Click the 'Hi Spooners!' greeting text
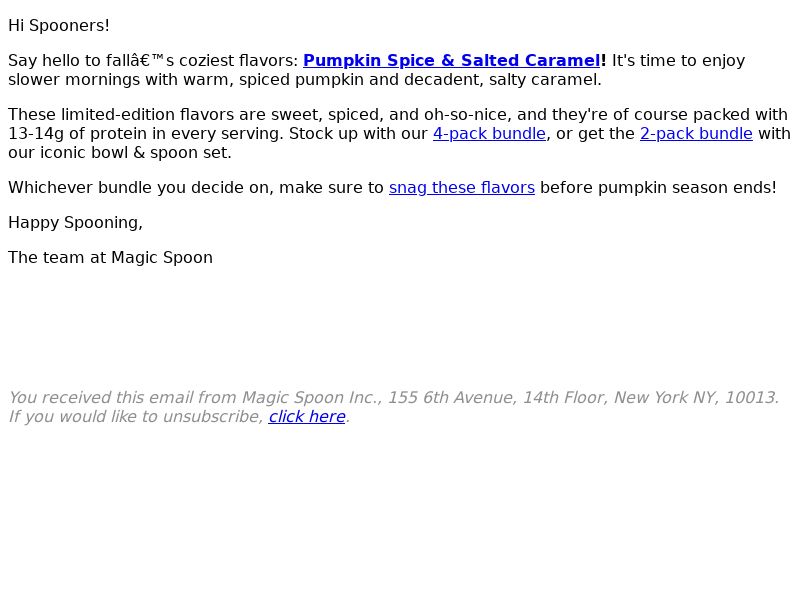 pos(59,26)
